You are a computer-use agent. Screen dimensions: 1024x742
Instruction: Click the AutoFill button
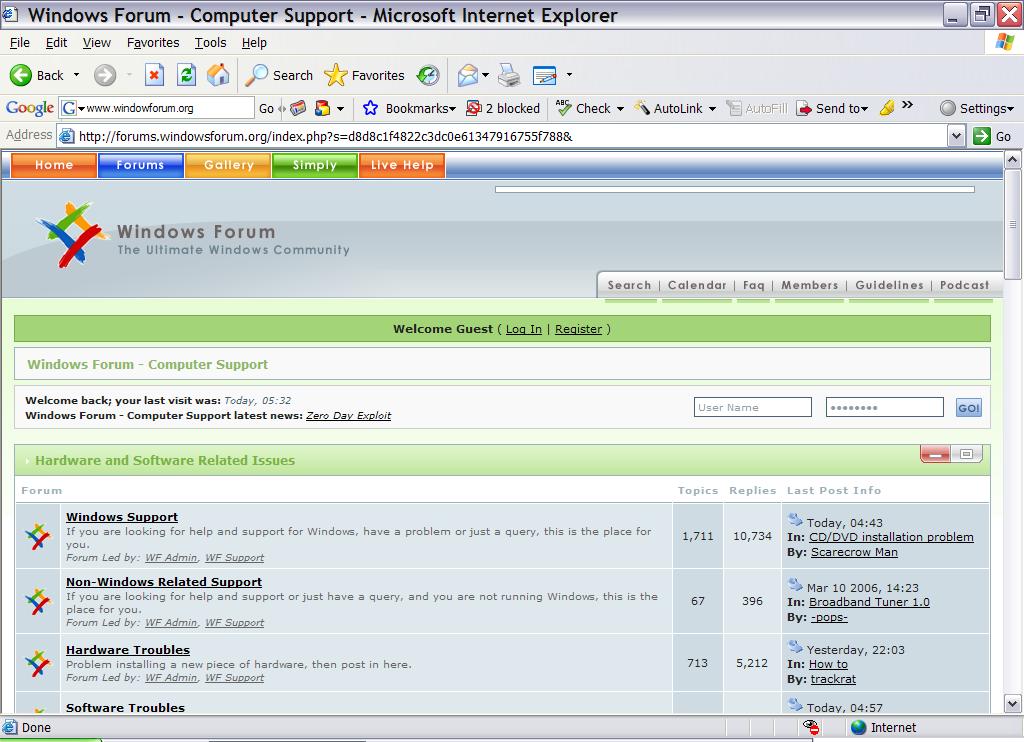pyautogui.click(x=758, y=108)
